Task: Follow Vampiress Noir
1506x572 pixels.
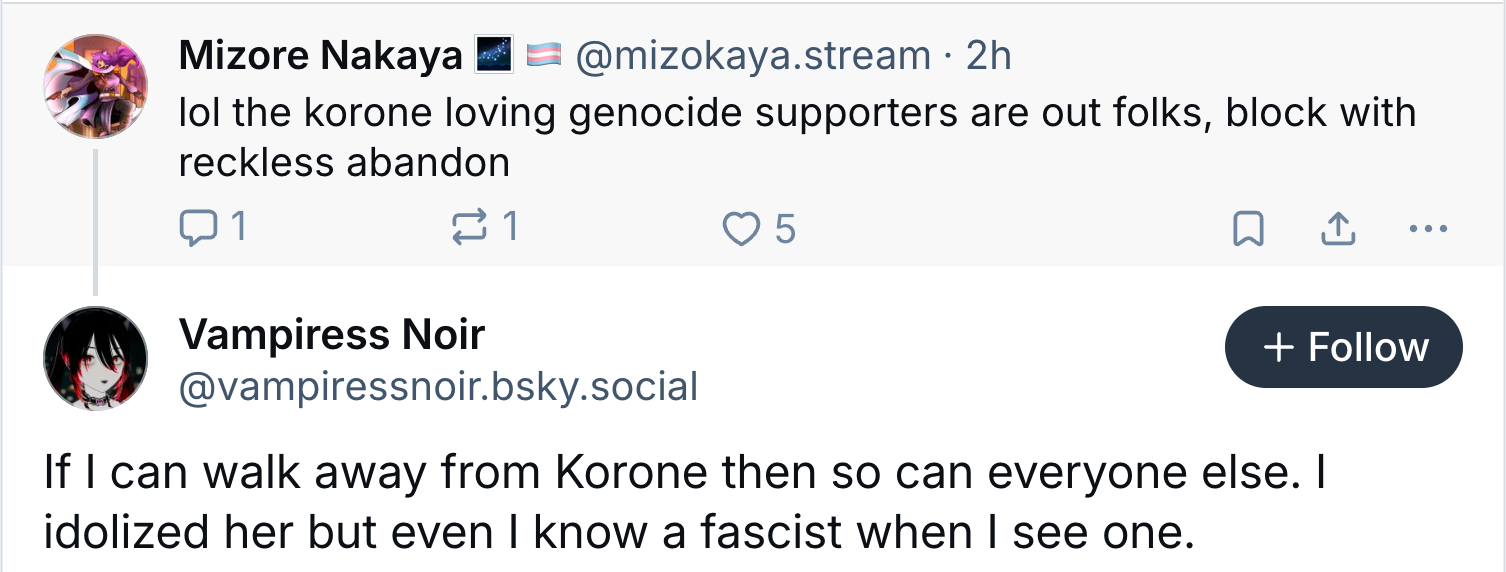Action: [1343, 347]
